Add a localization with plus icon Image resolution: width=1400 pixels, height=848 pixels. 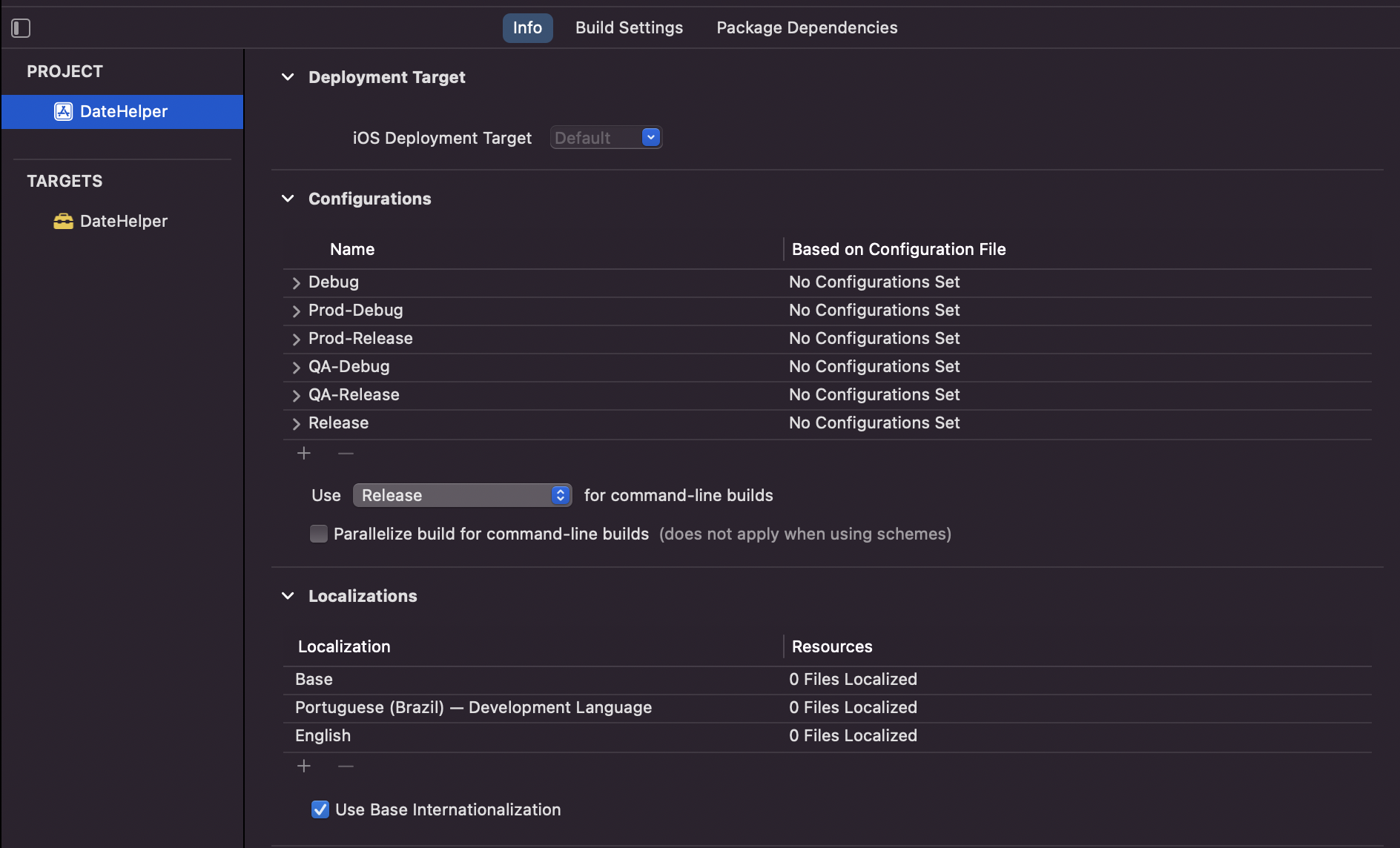click(x=304, y=766)
